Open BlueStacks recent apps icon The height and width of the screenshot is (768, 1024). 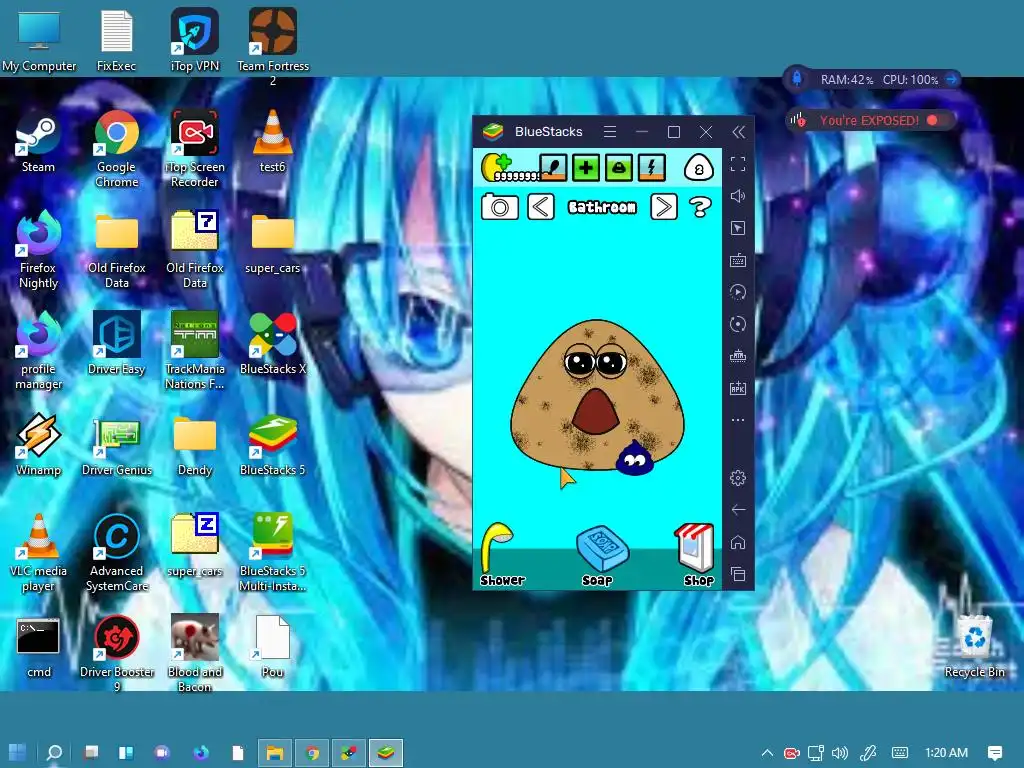pos(738,574)
